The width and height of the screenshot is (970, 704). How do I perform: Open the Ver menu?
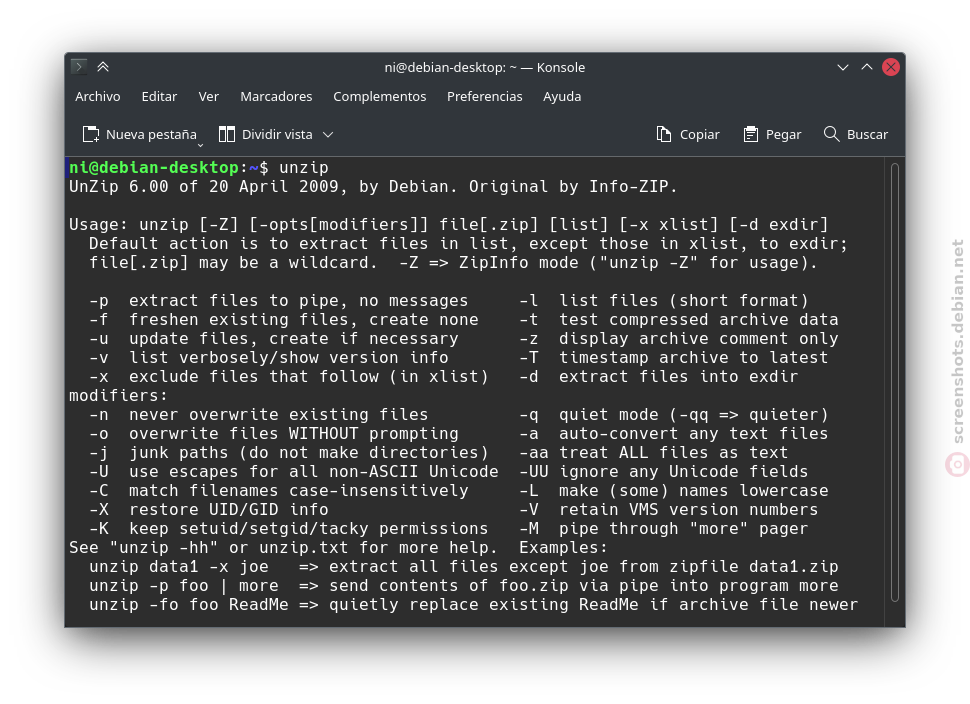208,97
